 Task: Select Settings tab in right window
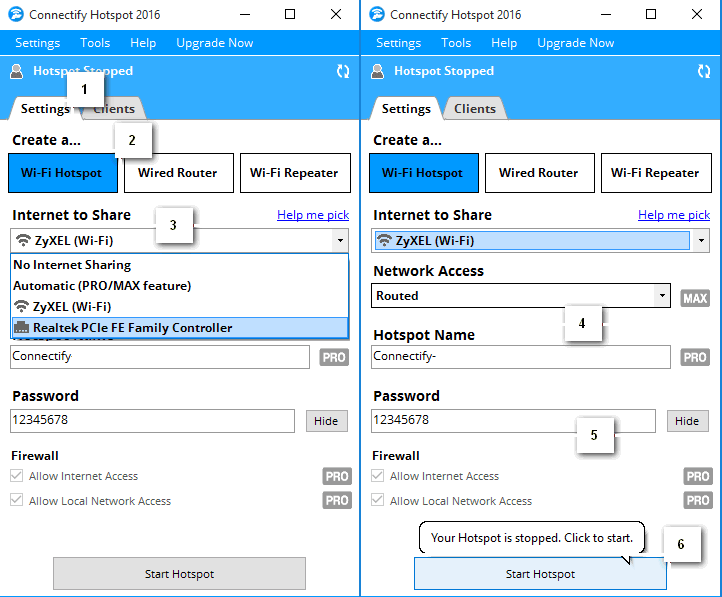point(406,109)
